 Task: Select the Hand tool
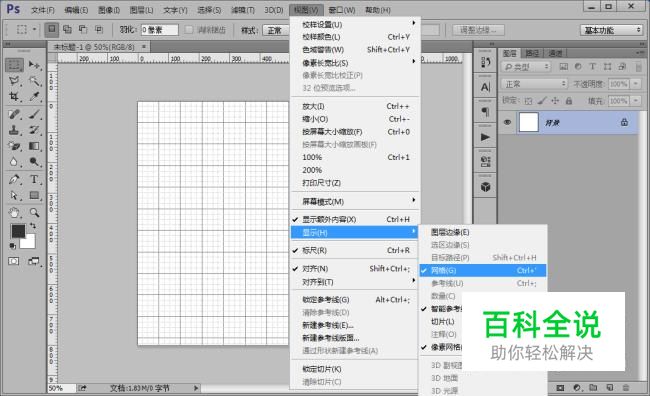click(x=14, y=213)
